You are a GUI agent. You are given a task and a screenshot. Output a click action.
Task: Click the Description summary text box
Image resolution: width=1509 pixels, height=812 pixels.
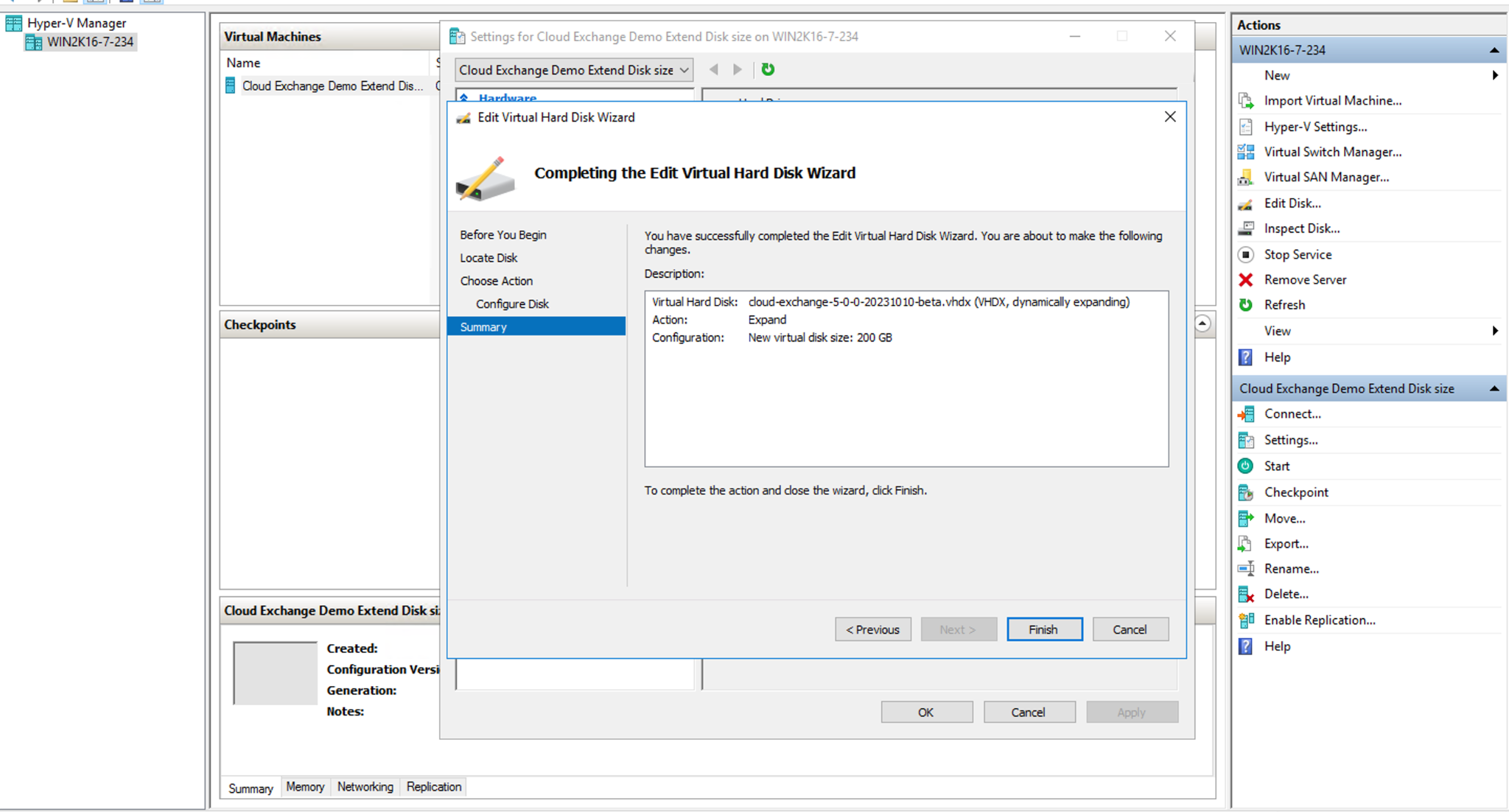coord(906,379)
